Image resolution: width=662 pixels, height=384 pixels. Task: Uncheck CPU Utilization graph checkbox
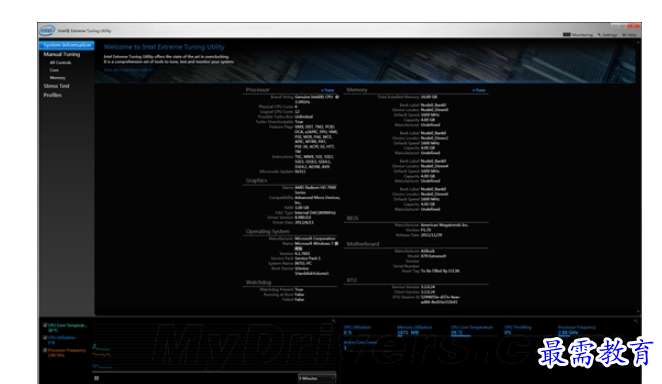click(45, 338)
